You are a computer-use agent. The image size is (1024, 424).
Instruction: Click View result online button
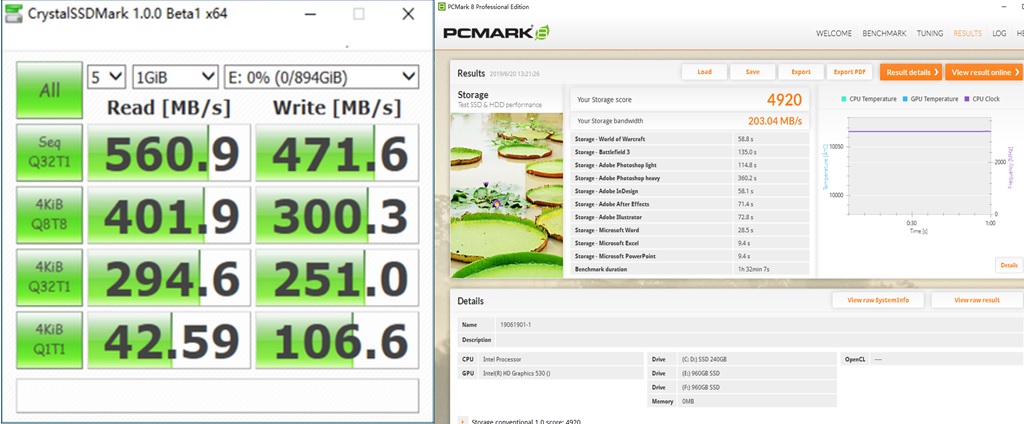[985, 72]
